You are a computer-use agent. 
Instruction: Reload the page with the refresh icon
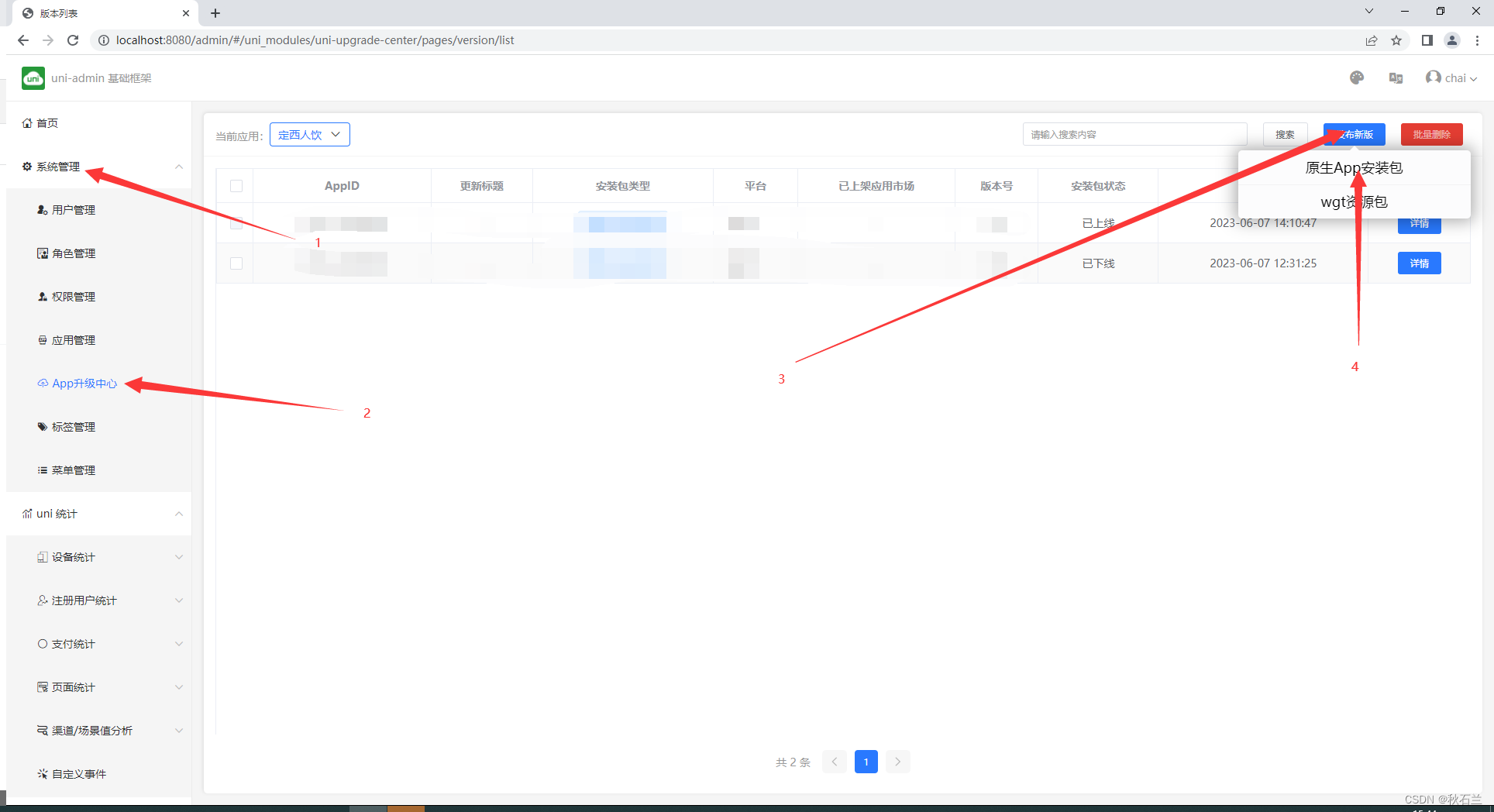coord(73,40)
